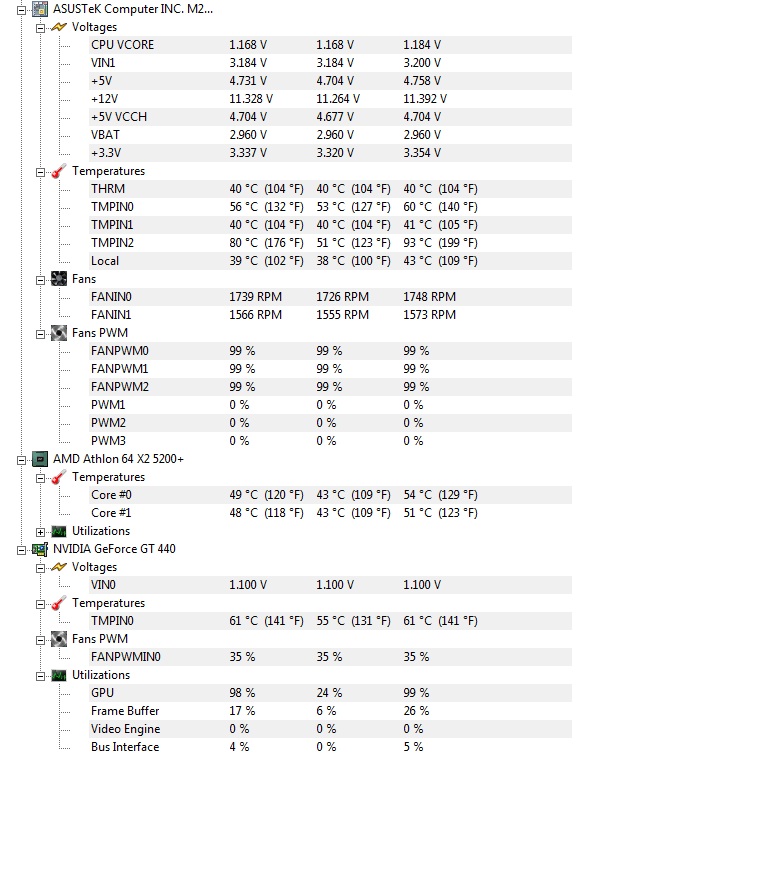Click the ASUSTeK motherboard icon
This screenshot has height=877, width=768.
(40, 9)
